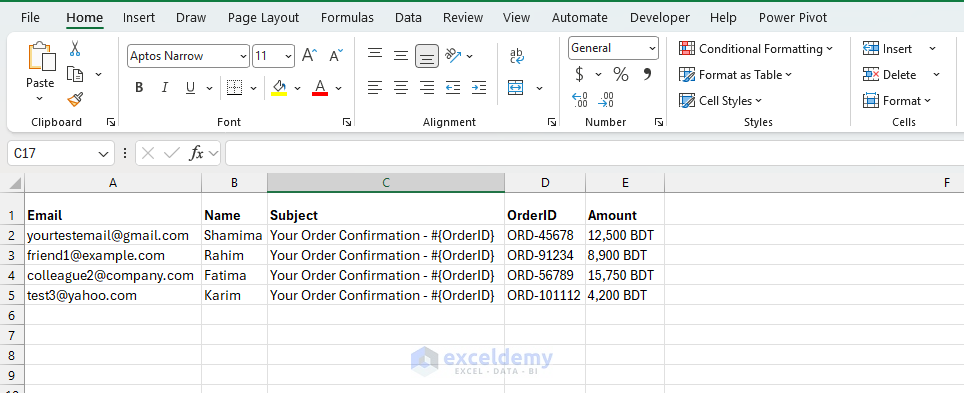
Task: Expand Merge & Center options arrow
Action: coord(539,88)
